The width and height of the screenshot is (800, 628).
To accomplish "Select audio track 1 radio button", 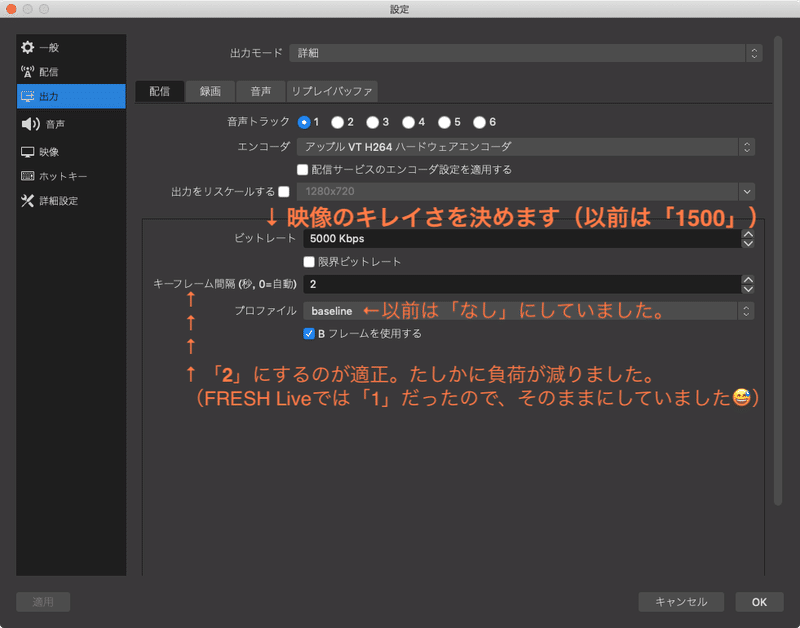I will click(304, 122).
